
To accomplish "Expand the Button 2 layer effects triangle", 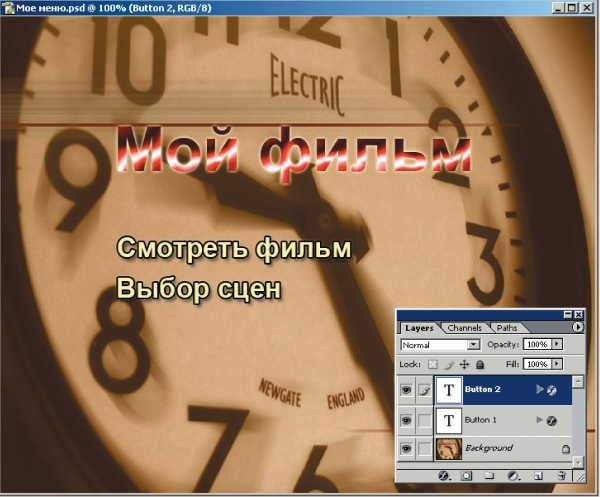I will click(x=540, y=389).
